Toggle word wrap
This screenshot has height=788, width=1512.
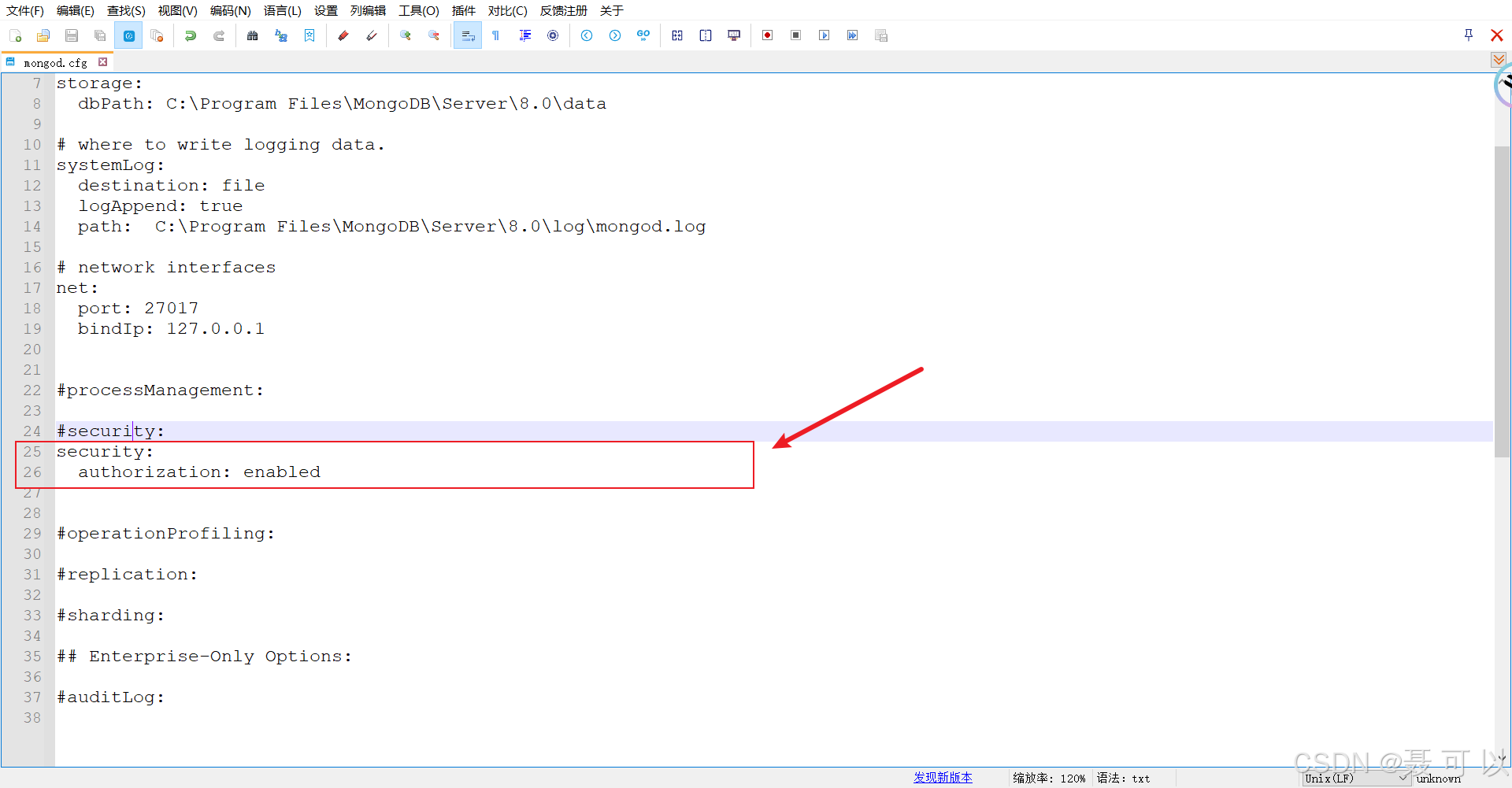pyautogui.click(x=468, y=35)
